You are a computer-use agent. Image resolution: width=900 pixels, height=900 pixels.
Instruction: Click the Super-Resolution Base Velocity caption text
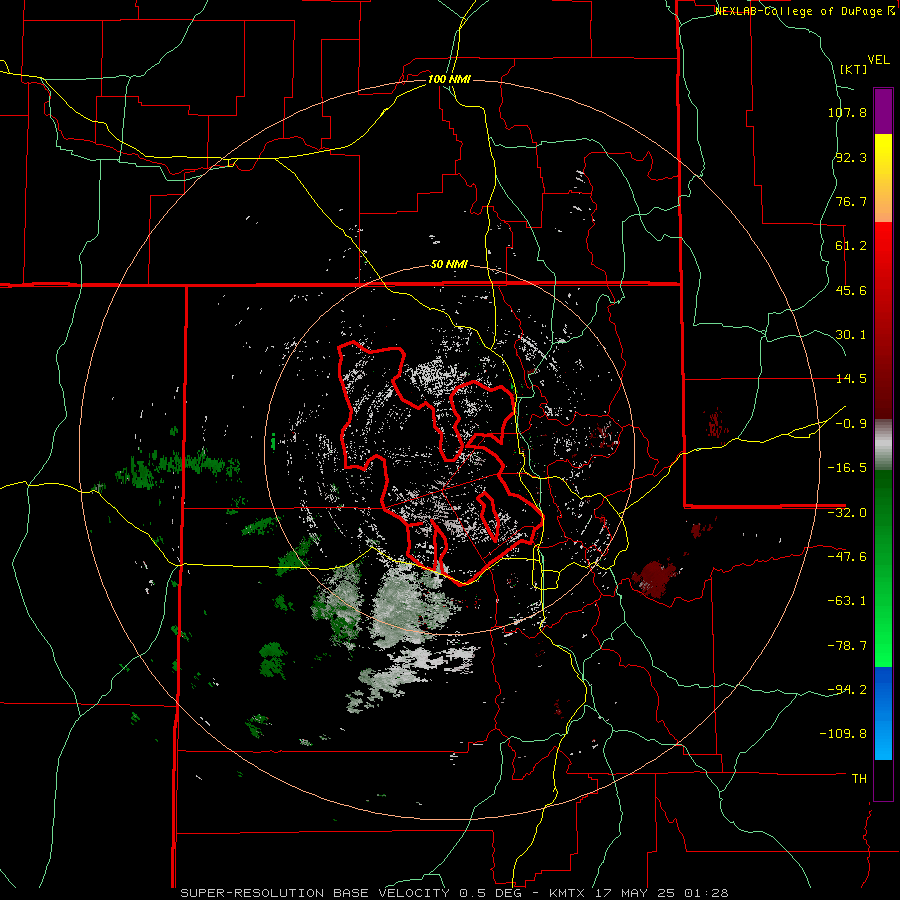pyautogui.click(x=454, y=893)
